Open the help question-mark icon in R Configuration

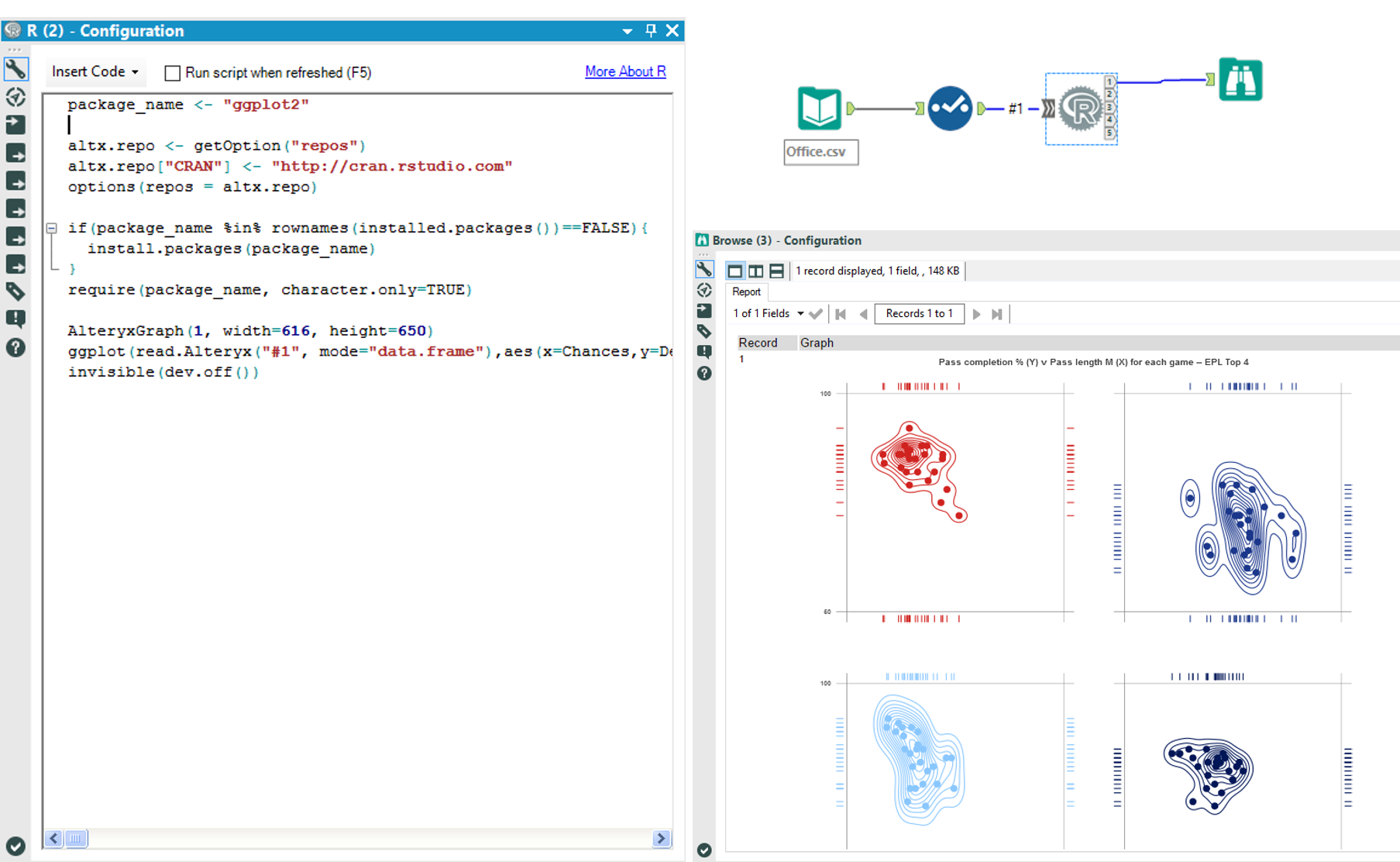point(15,347)
